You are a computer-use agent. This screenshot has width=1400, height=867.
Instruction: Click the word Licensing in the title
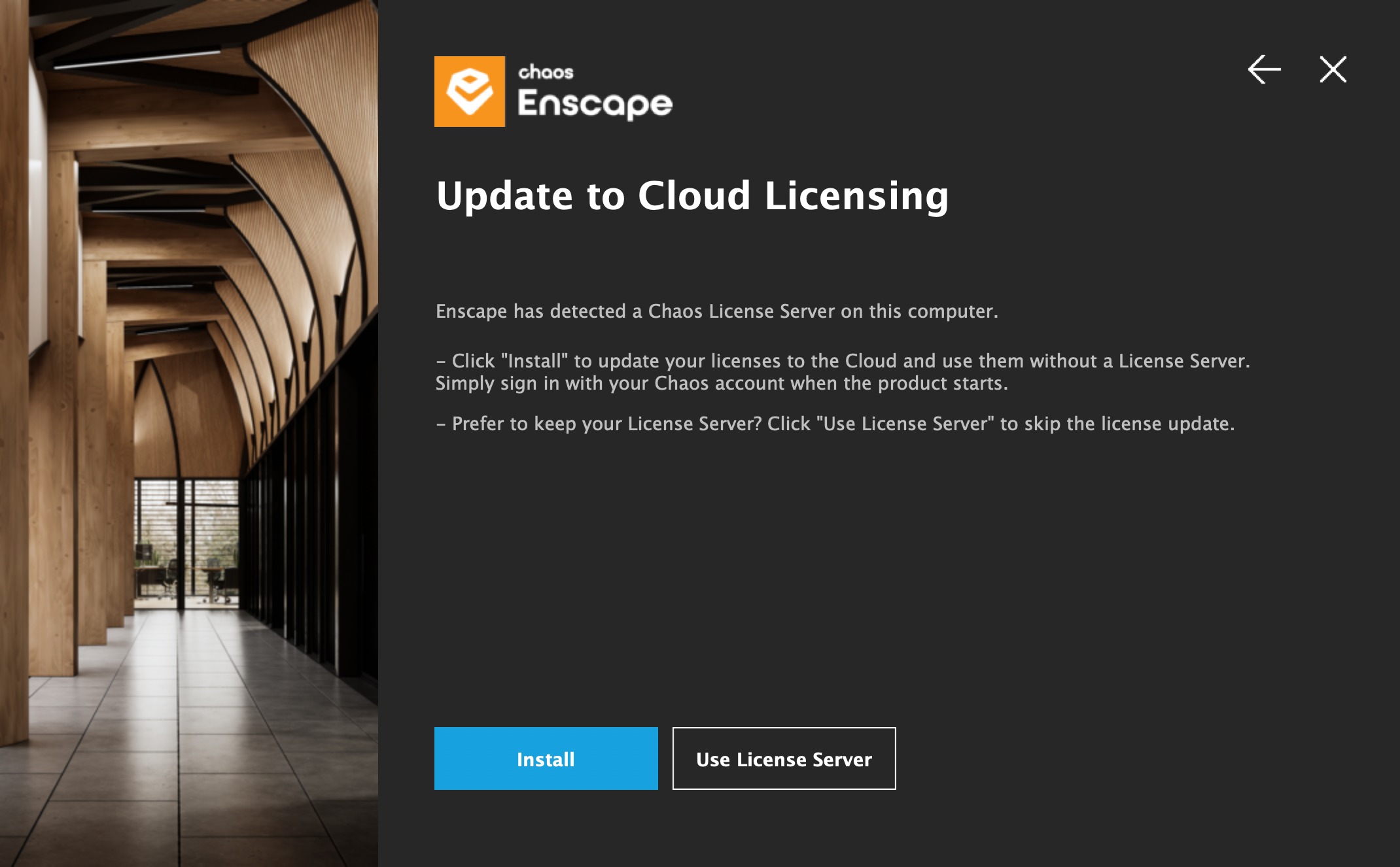tap(857, 197)
